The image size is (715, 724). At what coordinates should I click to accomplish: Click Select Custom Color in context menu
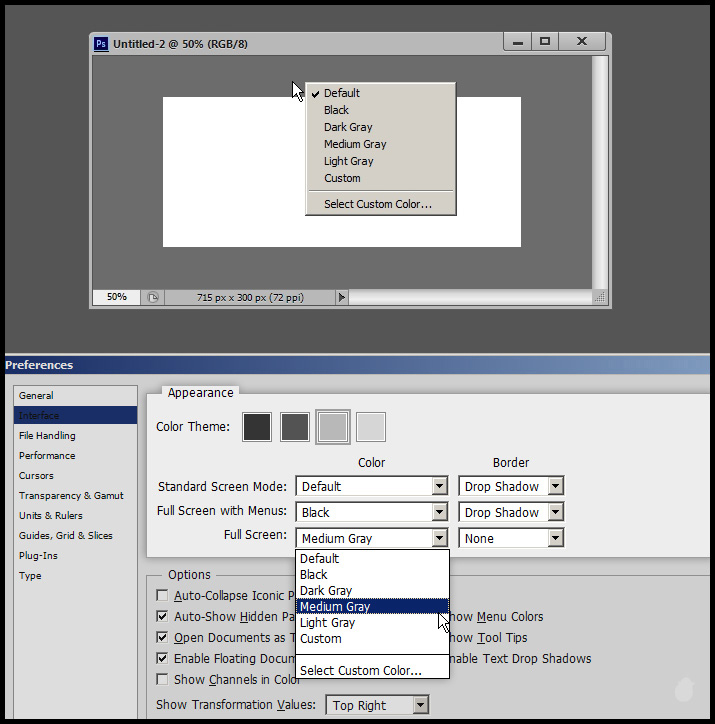[x=378, y=204]
